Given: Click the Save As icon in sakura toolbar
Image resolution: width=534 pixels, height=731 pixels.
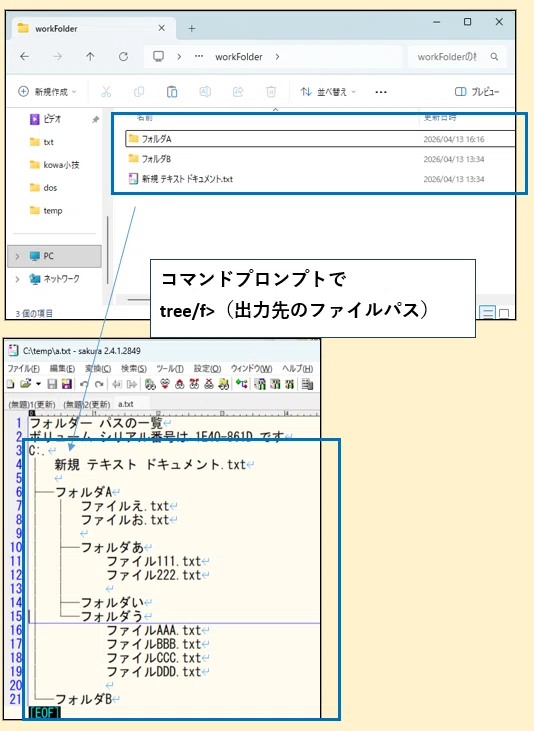Looking at the screenshot, I should (x=67, y=384).
